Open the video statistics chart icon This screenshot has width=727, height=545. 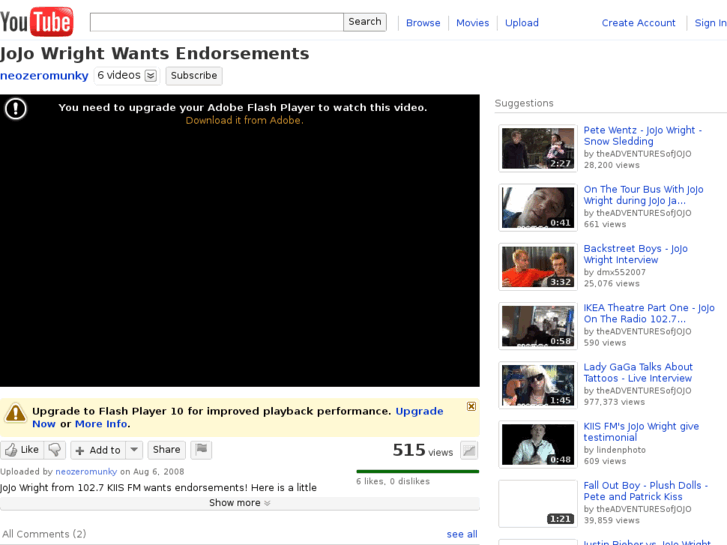(469, 450)
